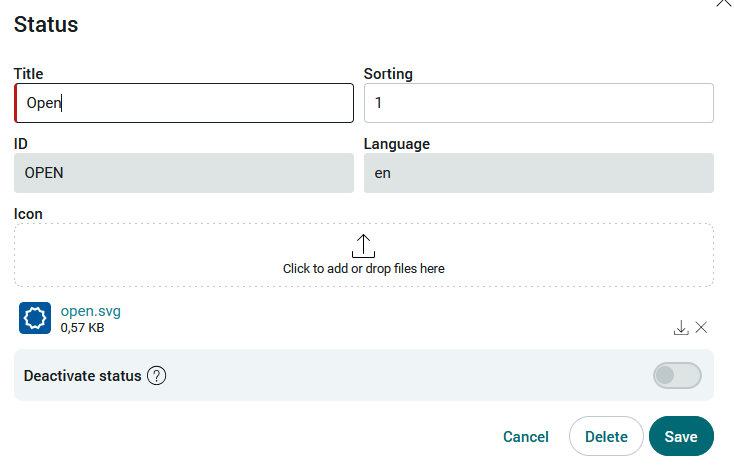Image resolution: width=734 pixels, height=470 pixels.
Task: Click the blue open.svg icon thumbnail
Action: click(x=35, y=318)
